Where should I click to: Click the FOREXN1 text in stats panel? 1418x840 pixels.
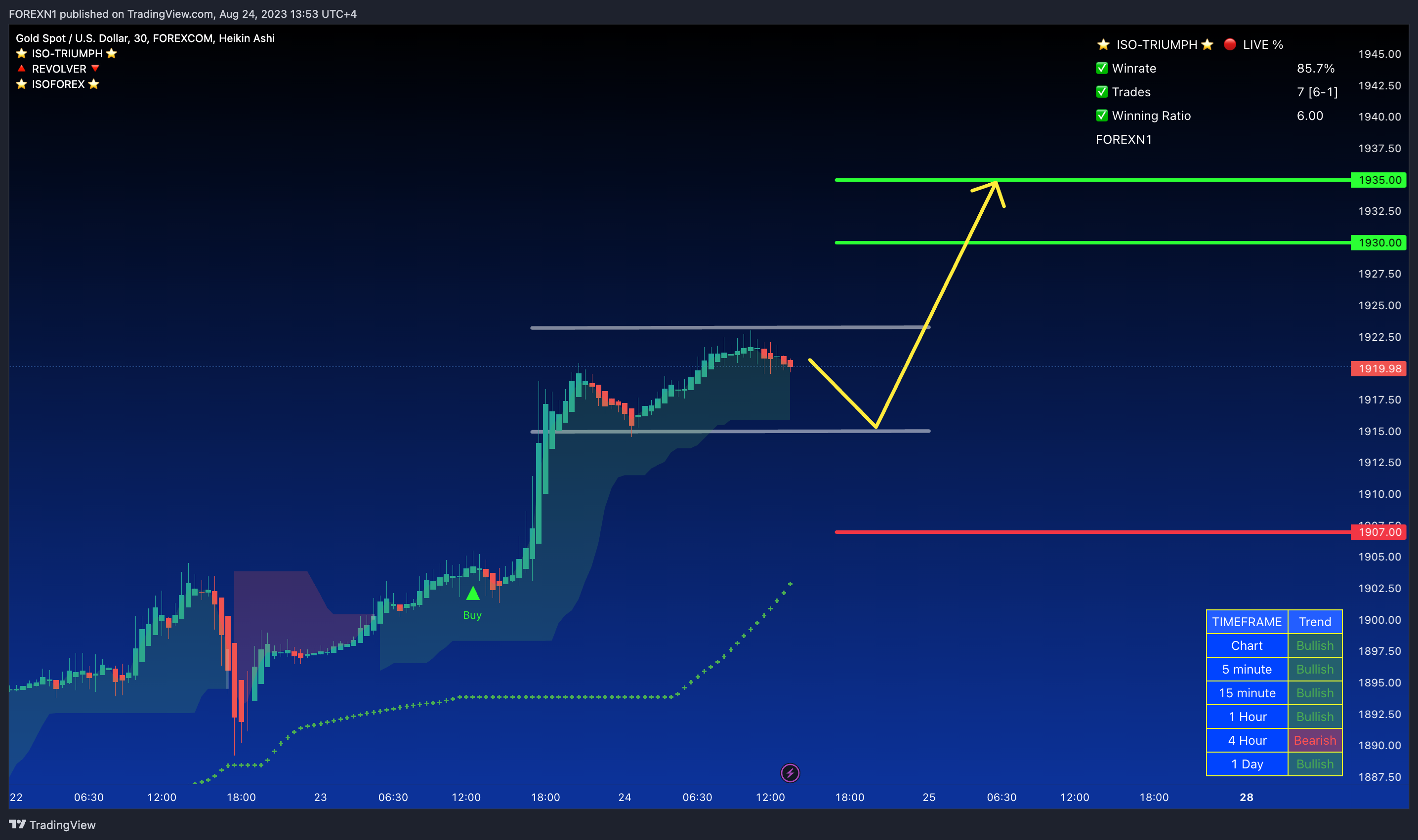[x=1124, y=139]
